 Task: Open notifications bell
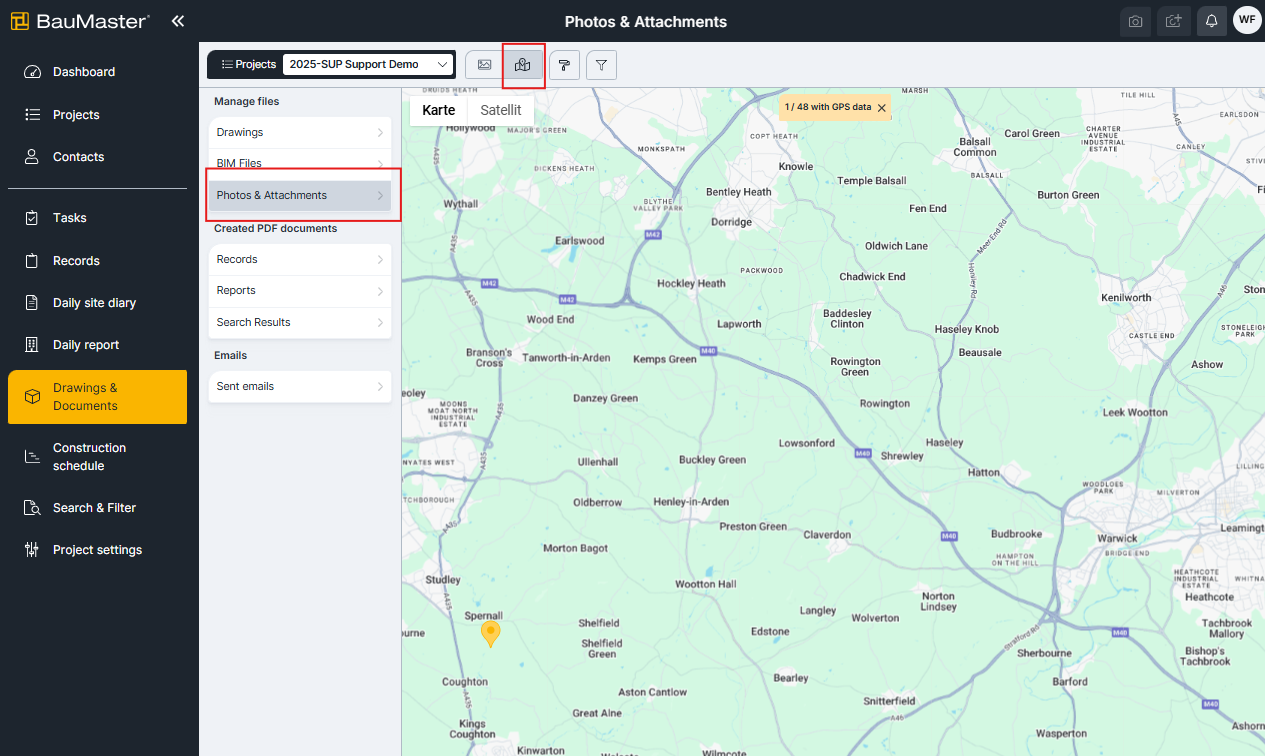point(1211,21)
